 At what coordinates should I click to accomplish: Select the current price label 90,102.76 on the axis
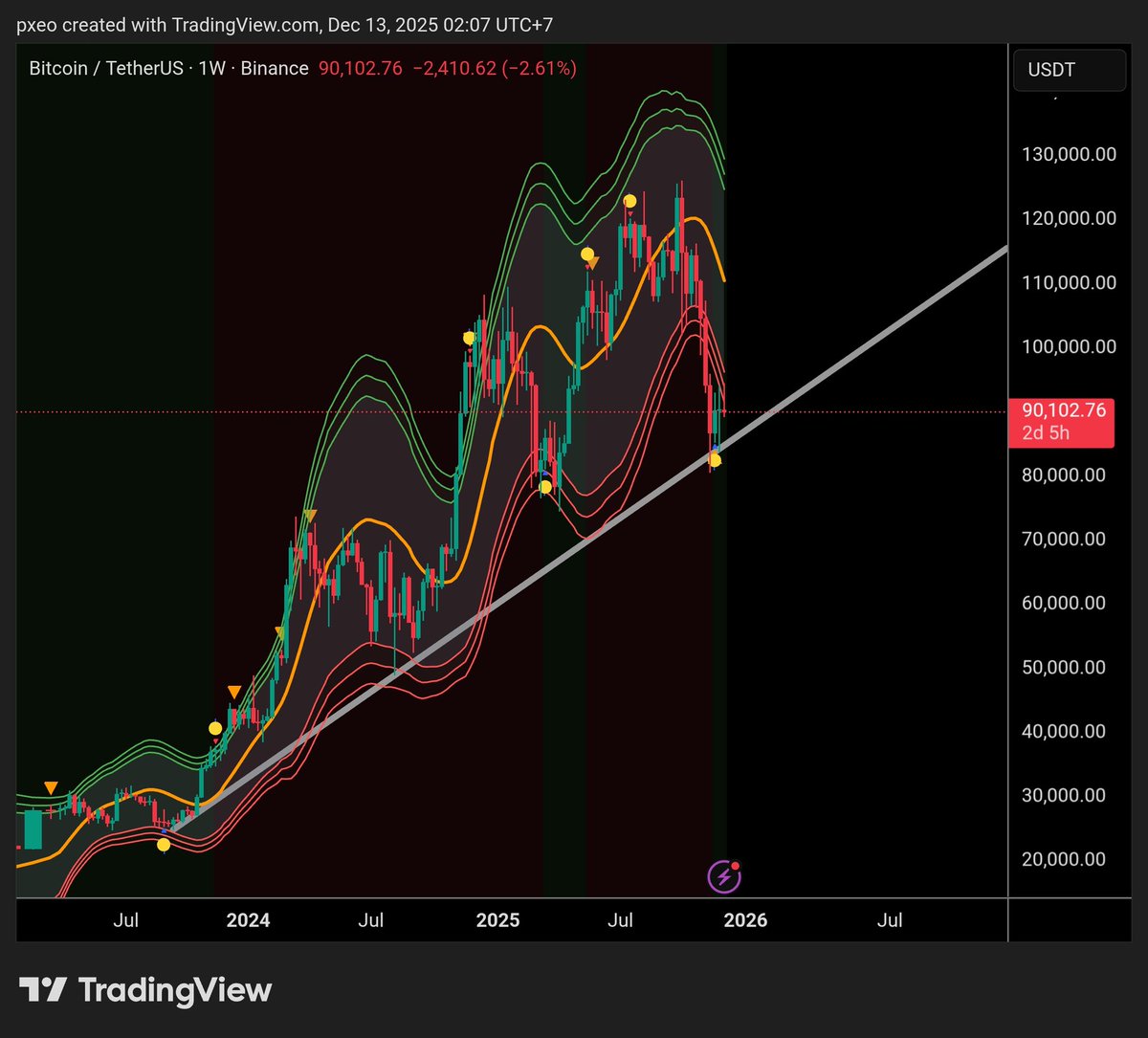coord(1064,410)
